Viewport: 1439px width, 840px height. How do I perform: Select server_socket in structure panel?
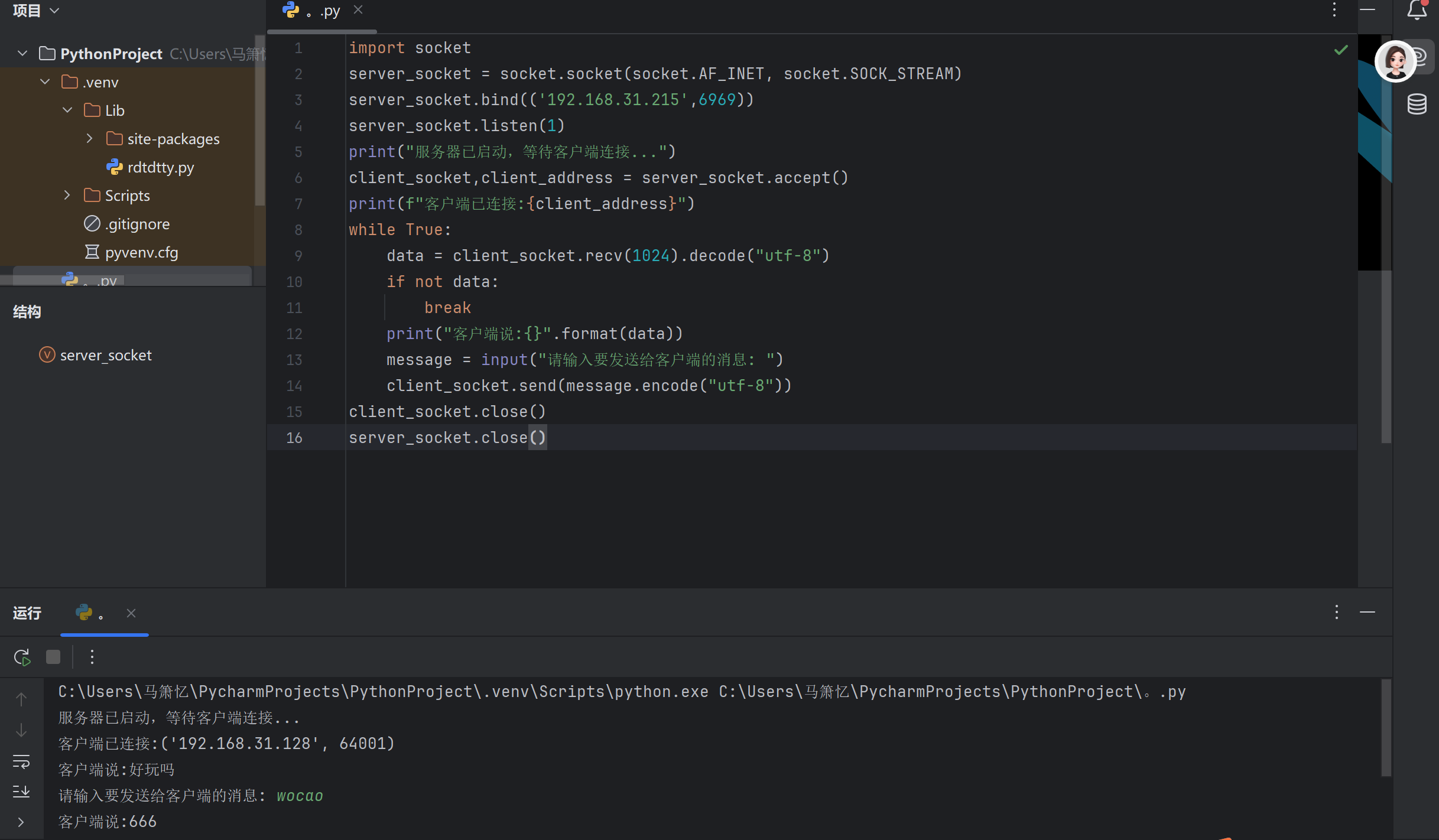106,355
